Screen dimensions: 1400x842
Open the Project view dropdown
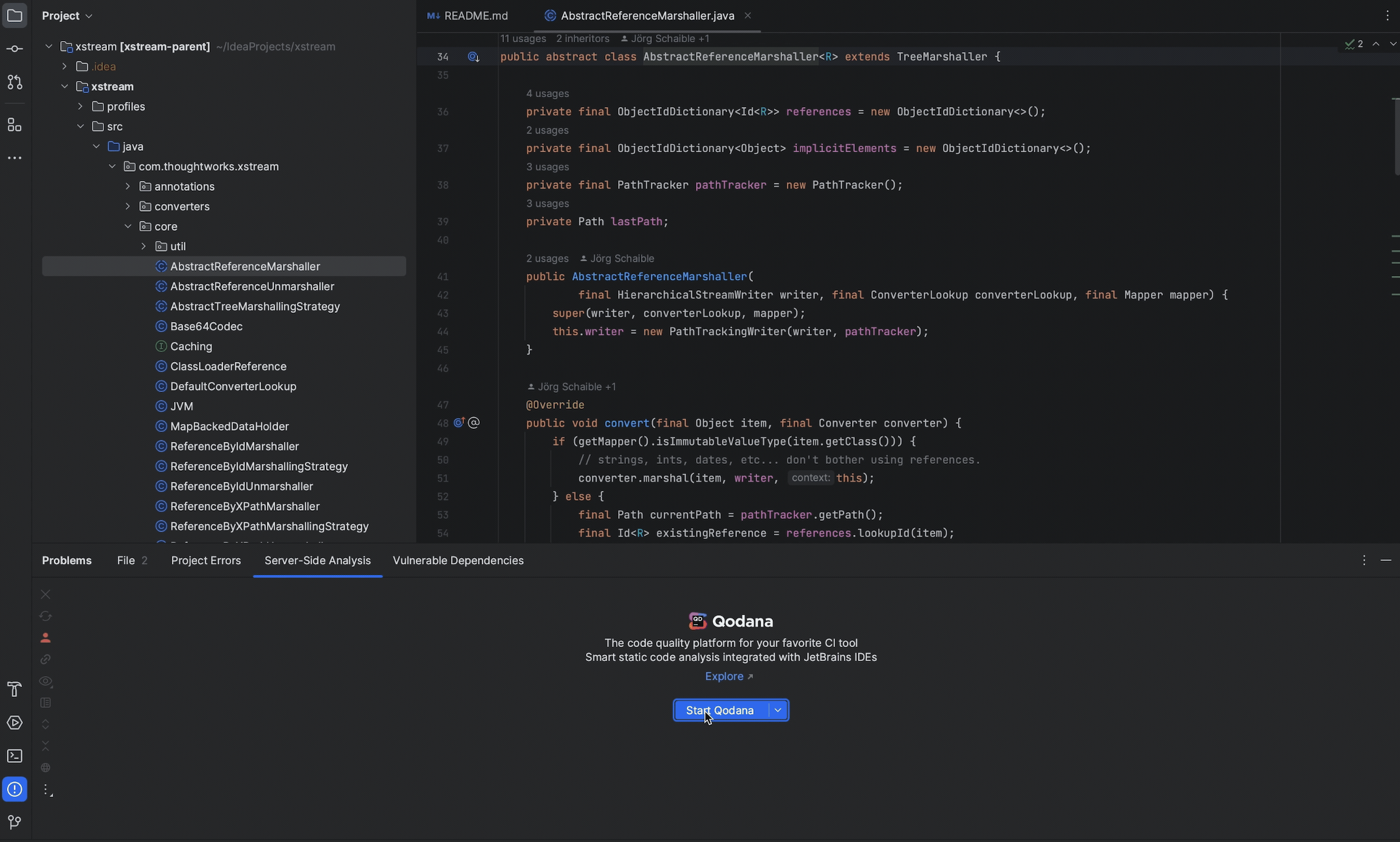pyautogui.click(x=67, y=16)
